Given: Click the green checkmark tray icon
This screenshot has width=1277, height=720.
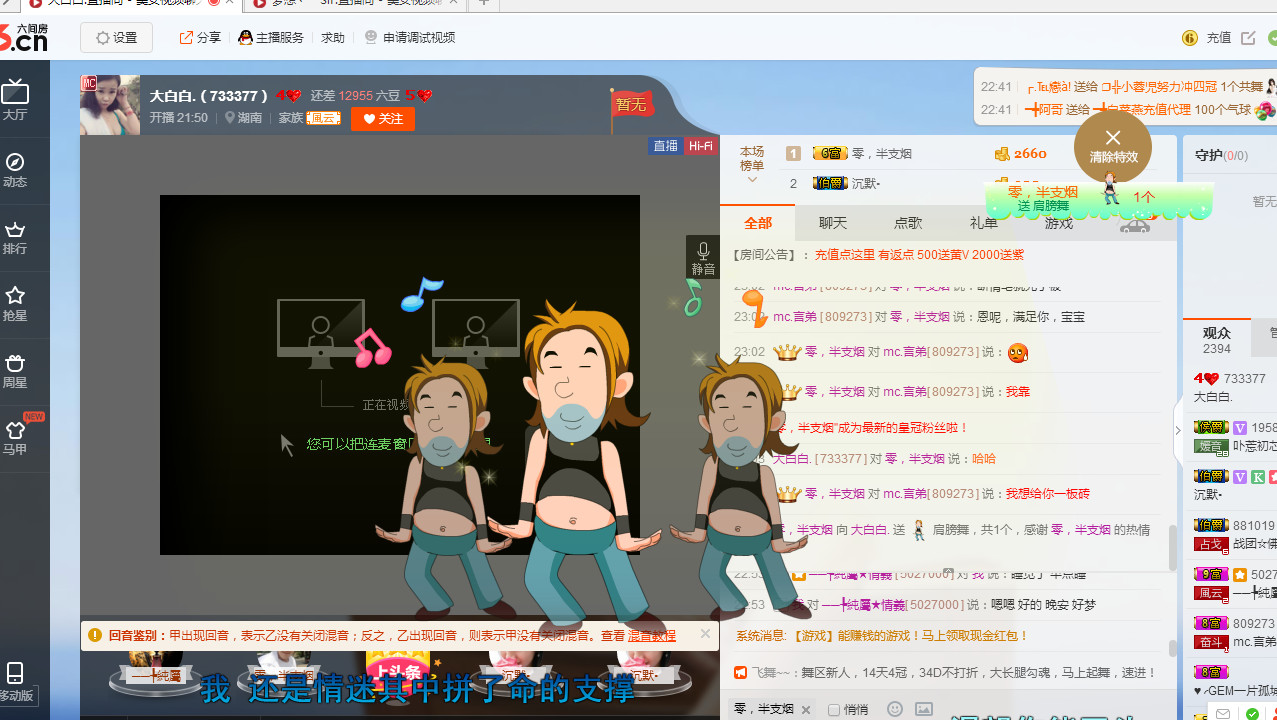Looking at the screenshot, I should pos(1252,713).
